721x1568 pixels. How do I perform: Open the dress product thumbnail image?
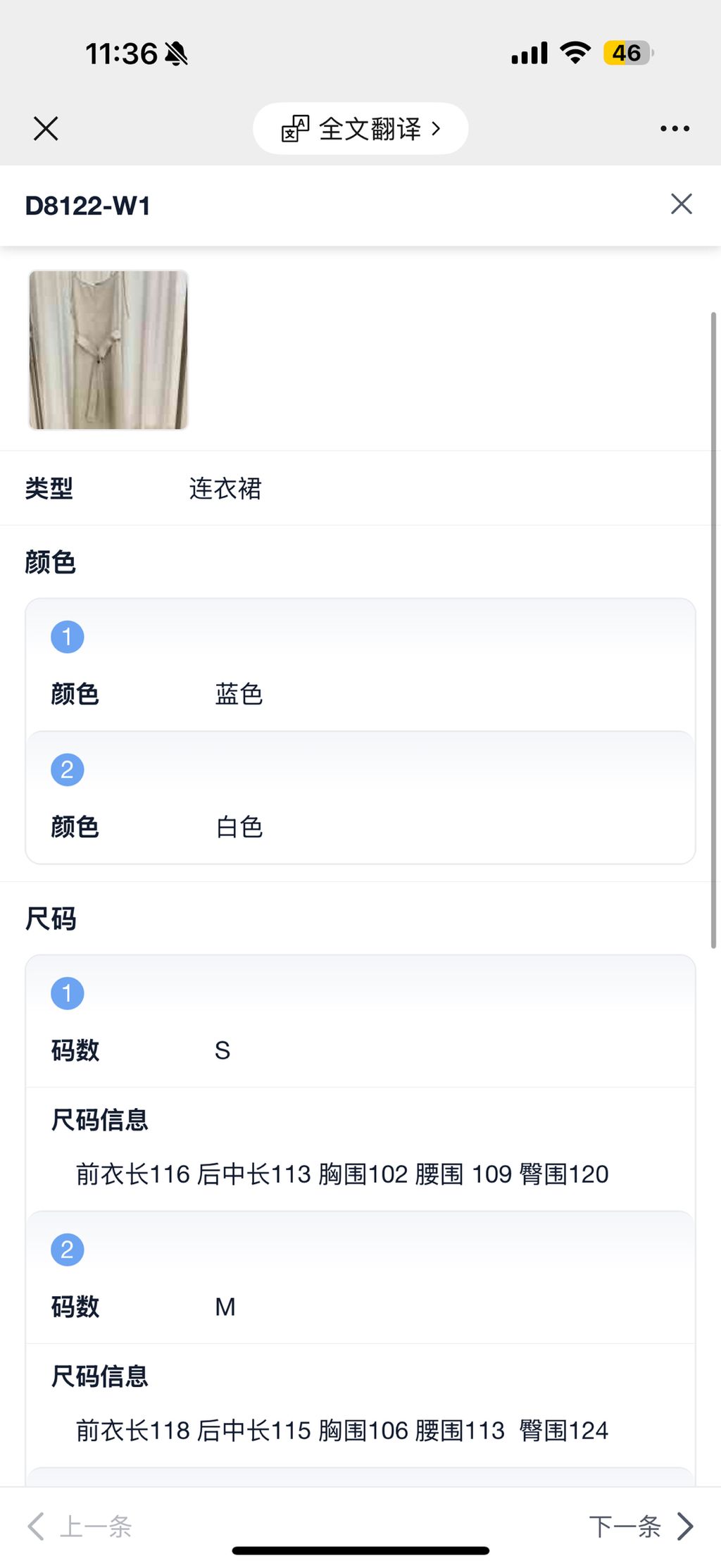(x=108, y=349)
